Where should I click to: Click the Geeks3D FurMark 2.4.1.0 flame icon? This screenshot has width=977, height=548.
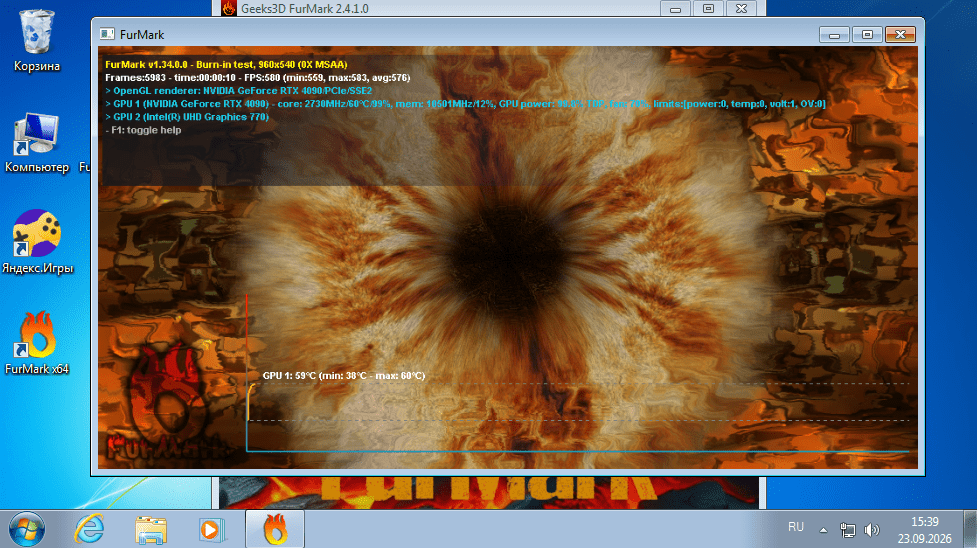[229, 8]
